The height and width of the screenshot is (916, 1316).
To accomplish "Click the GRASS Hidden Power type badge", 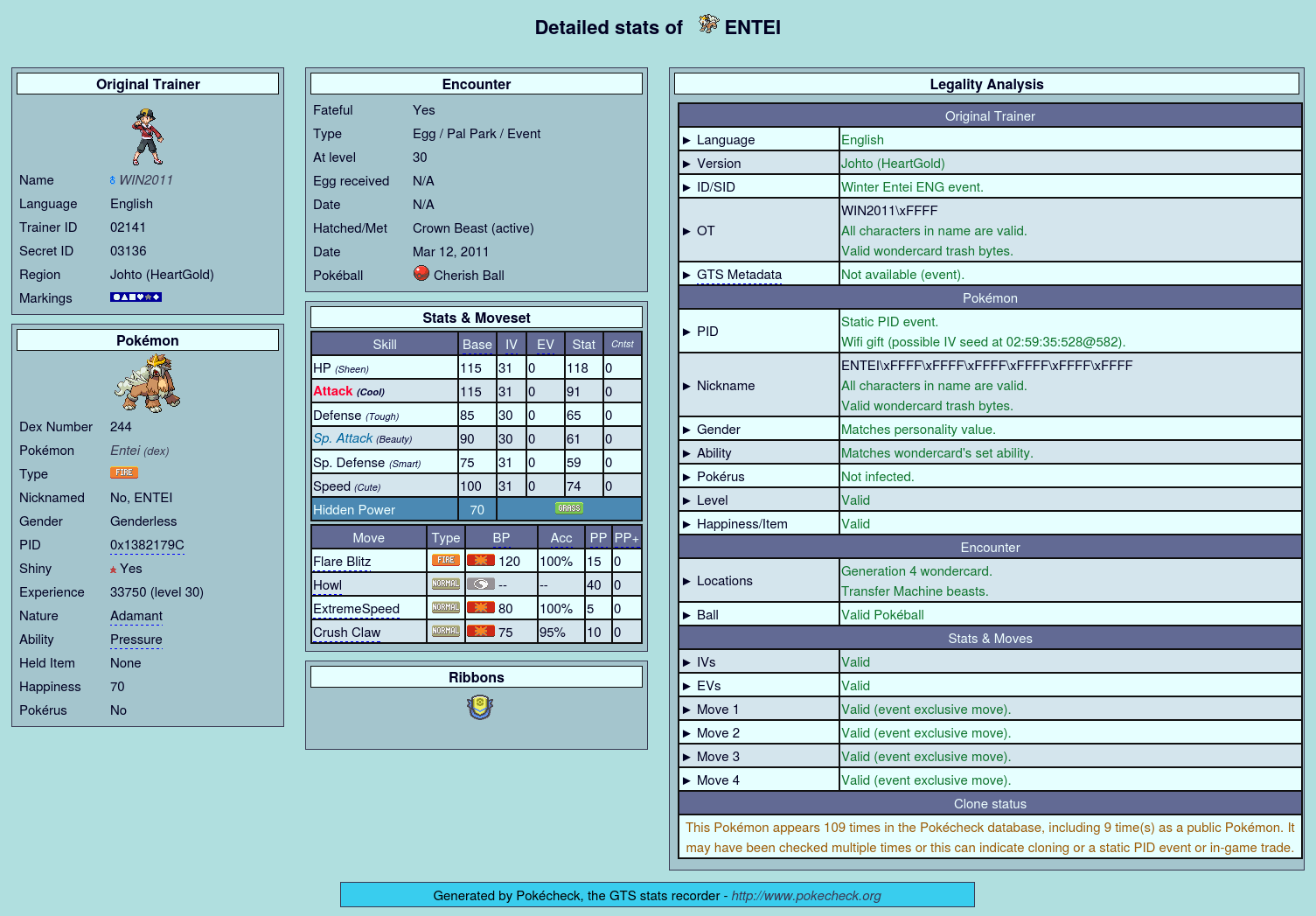I will pos(569,508).
